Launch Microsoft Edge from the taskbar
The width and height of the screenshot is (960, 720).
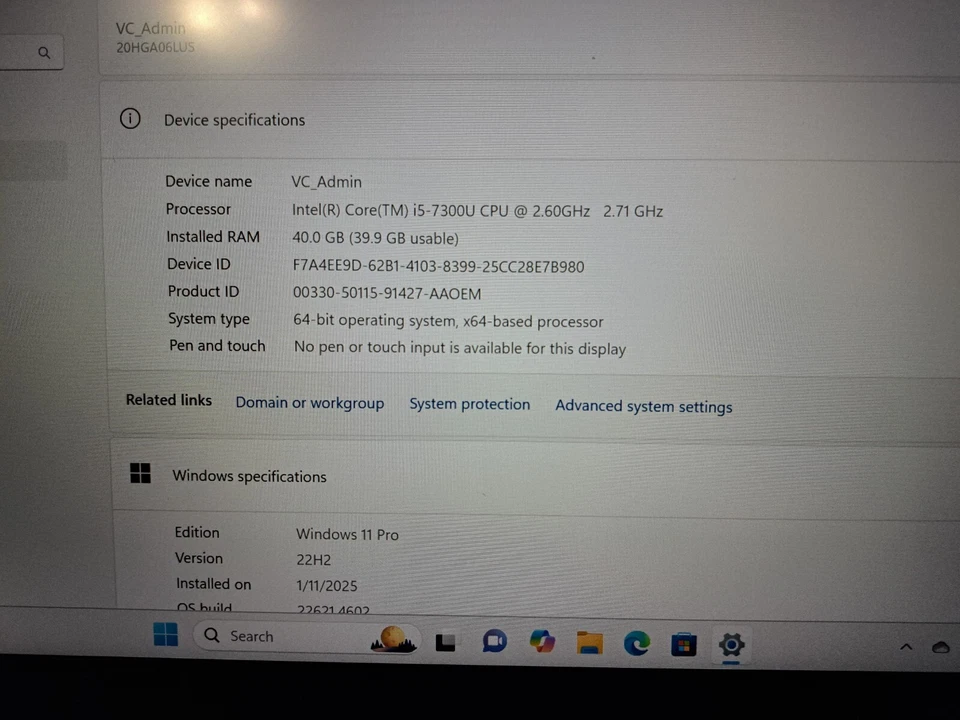pos(637,643)
